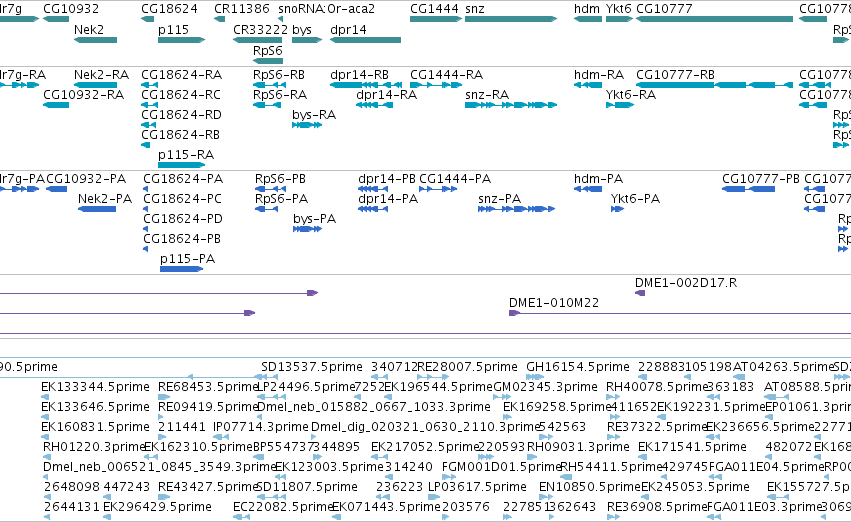Open the GH16154.5prime EST

pos(535,377)
